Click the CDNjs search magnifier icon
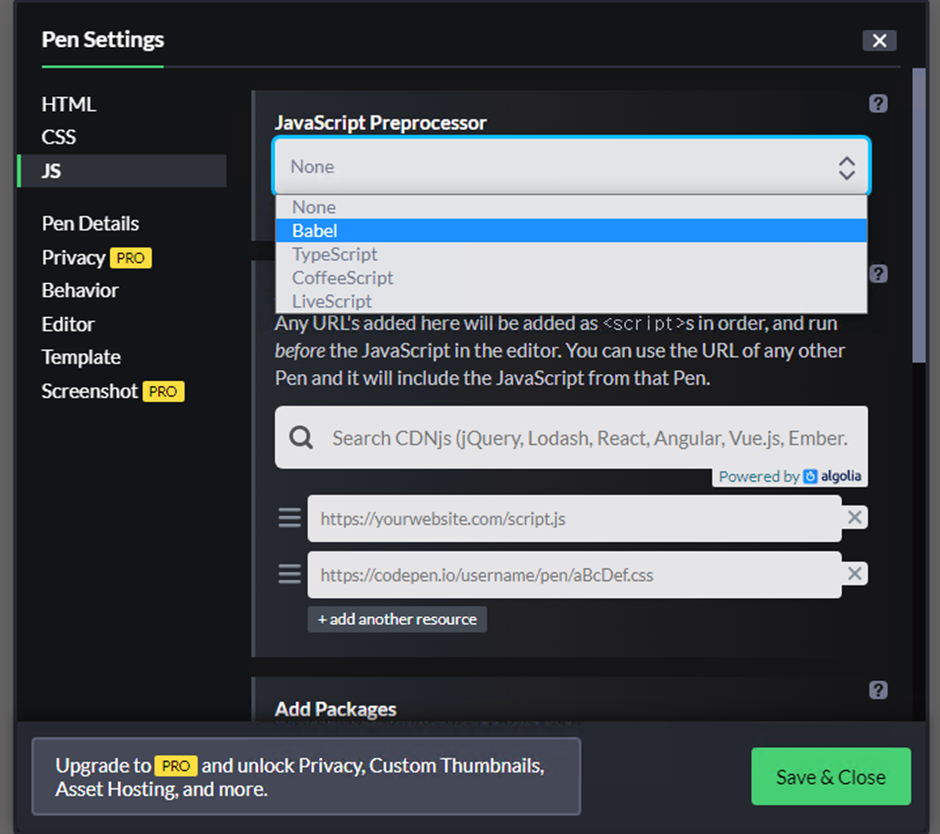This screenshot has width=940, height=834. pyautogui.click(x=301, y=438)
